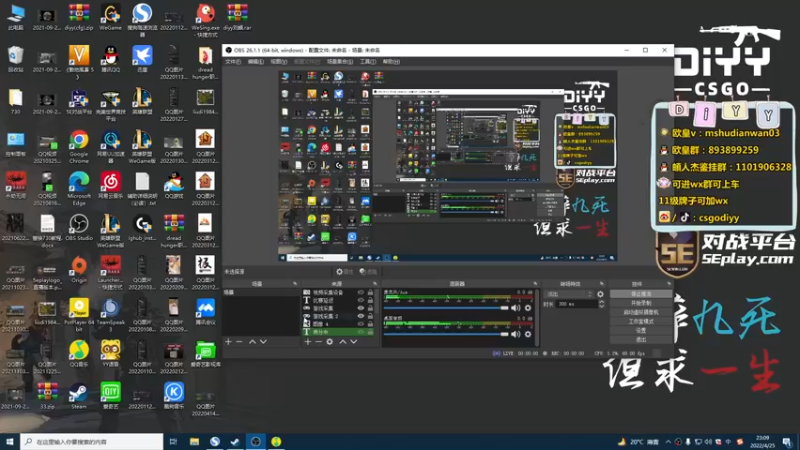Viewport: 800px width, 450px height.
Task: Select the 网易云音乐 desktop icon
Action: pos(110,186)
